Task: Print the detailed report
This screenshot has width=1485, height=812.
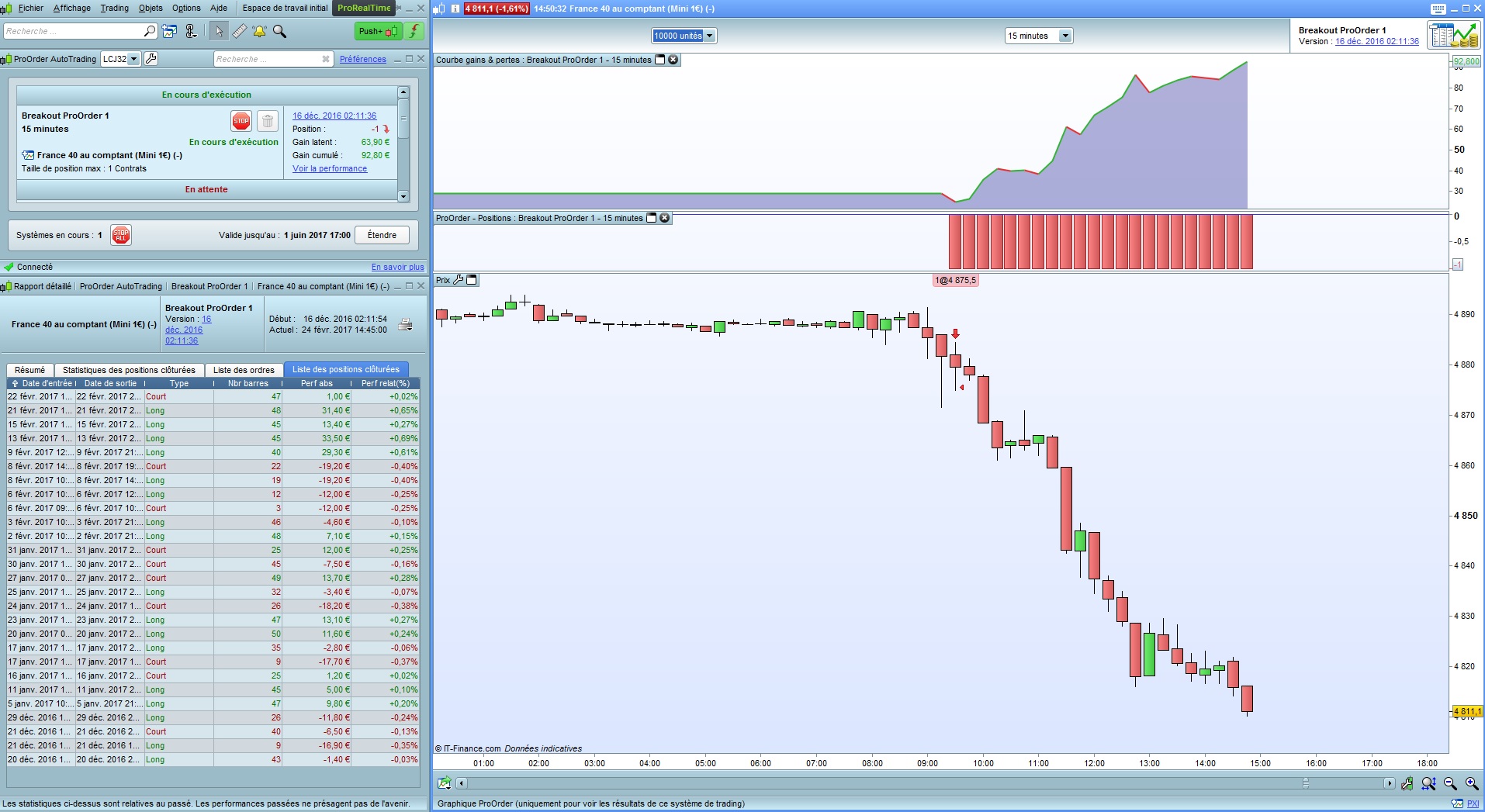Action: [405, 324]
